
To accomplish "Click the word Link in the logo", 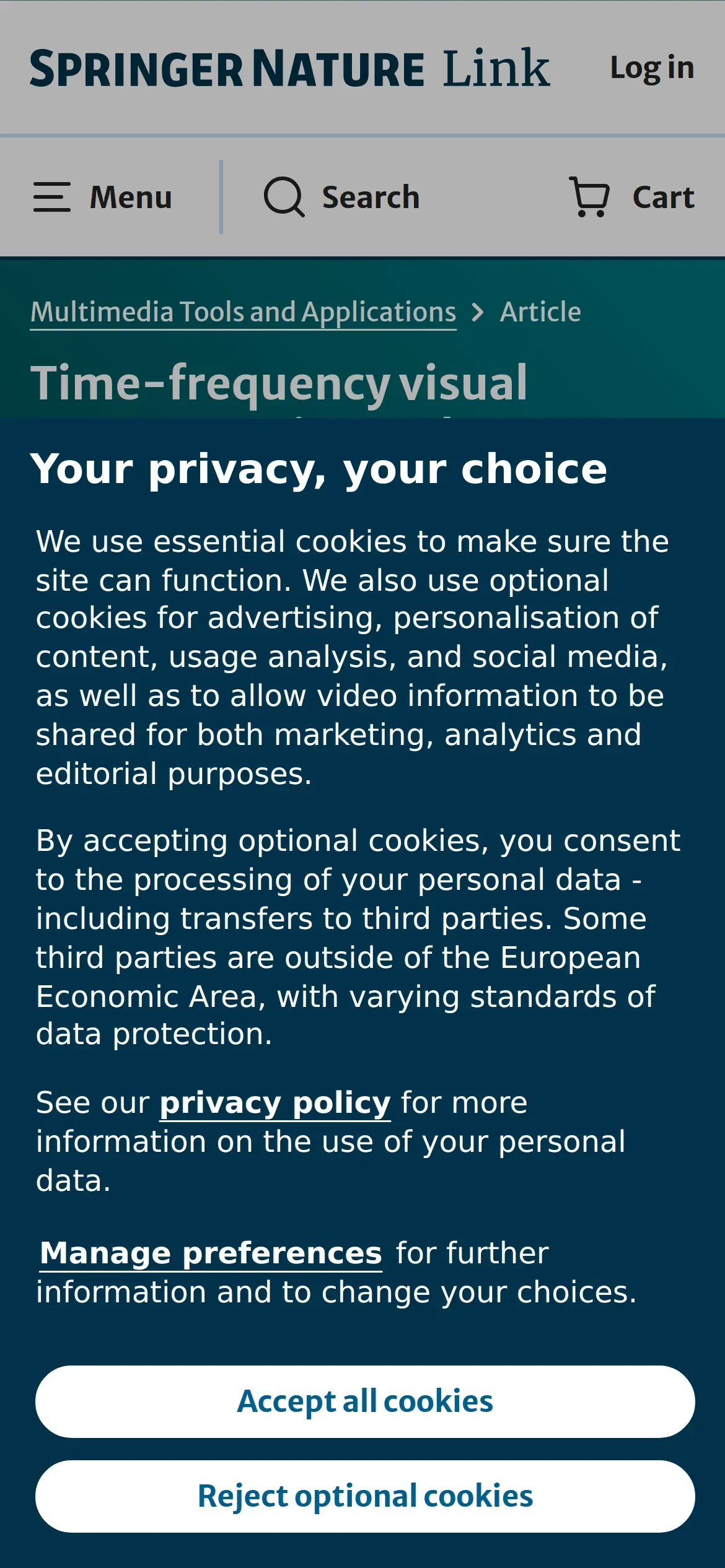I will (x=496, y=68).
